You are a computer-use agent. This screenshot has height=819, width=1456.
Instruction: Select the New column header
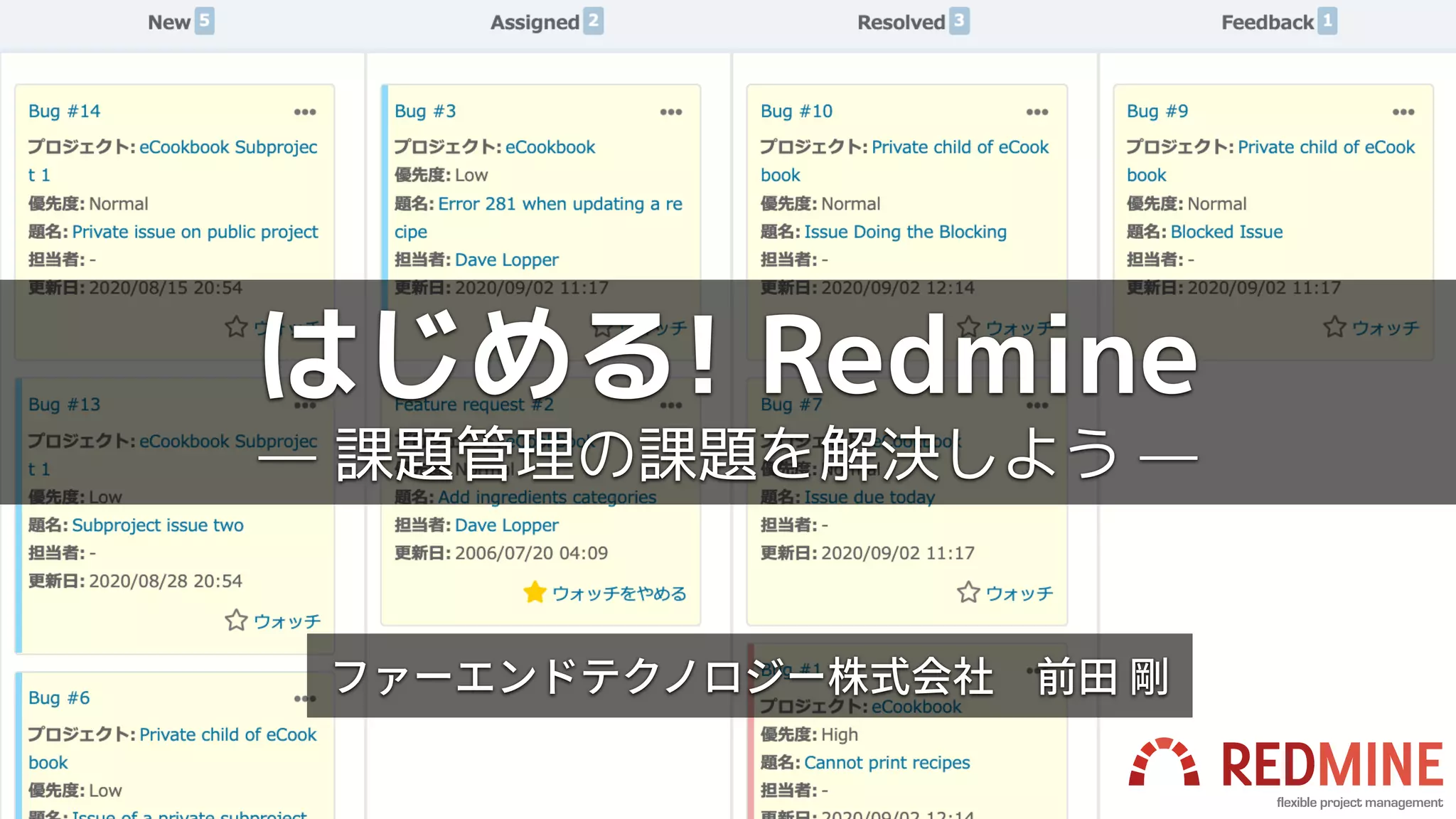(x=169, y=22)
